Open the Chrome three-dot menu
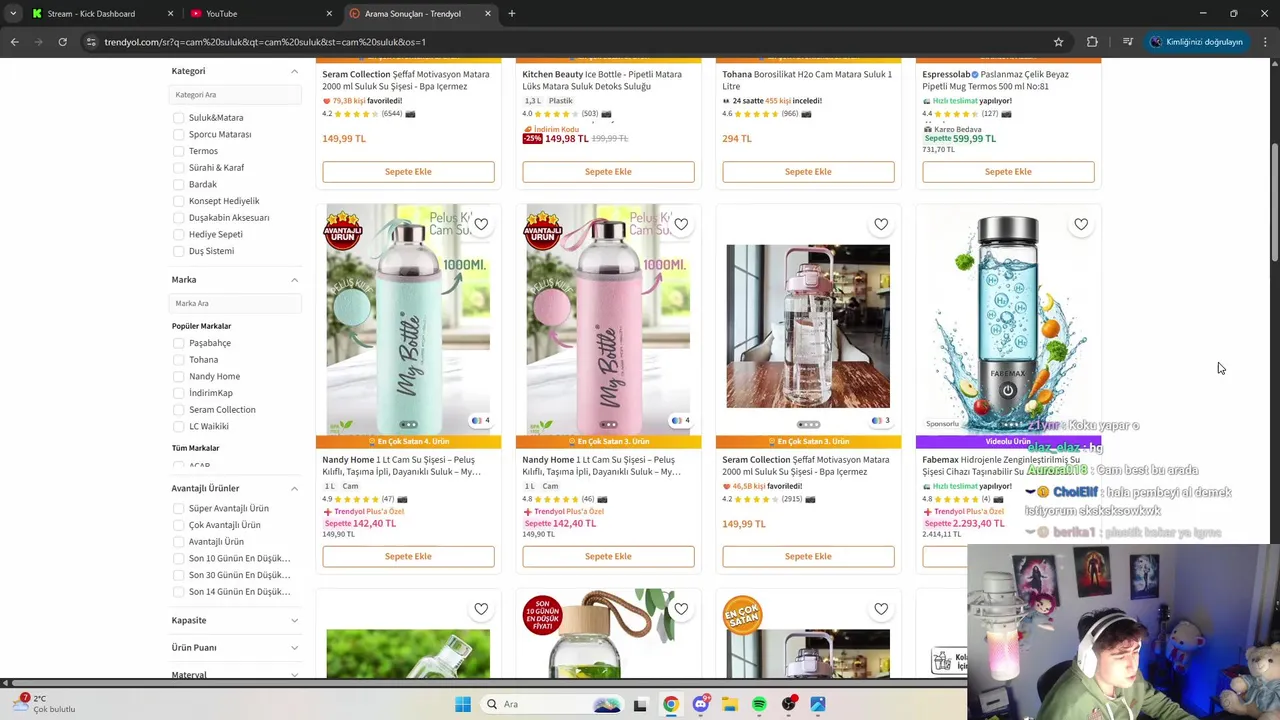 coord(1266,42)
